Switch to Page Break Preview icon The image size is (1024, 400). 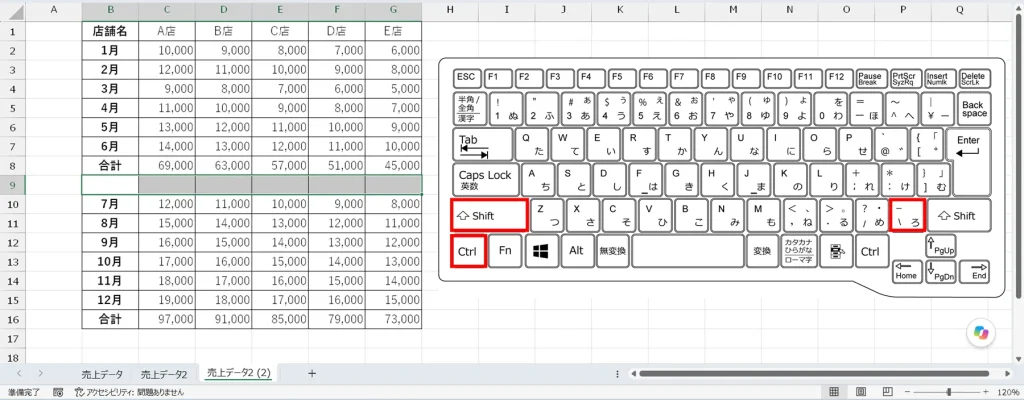pyautogui.click(x=887, y=392)
